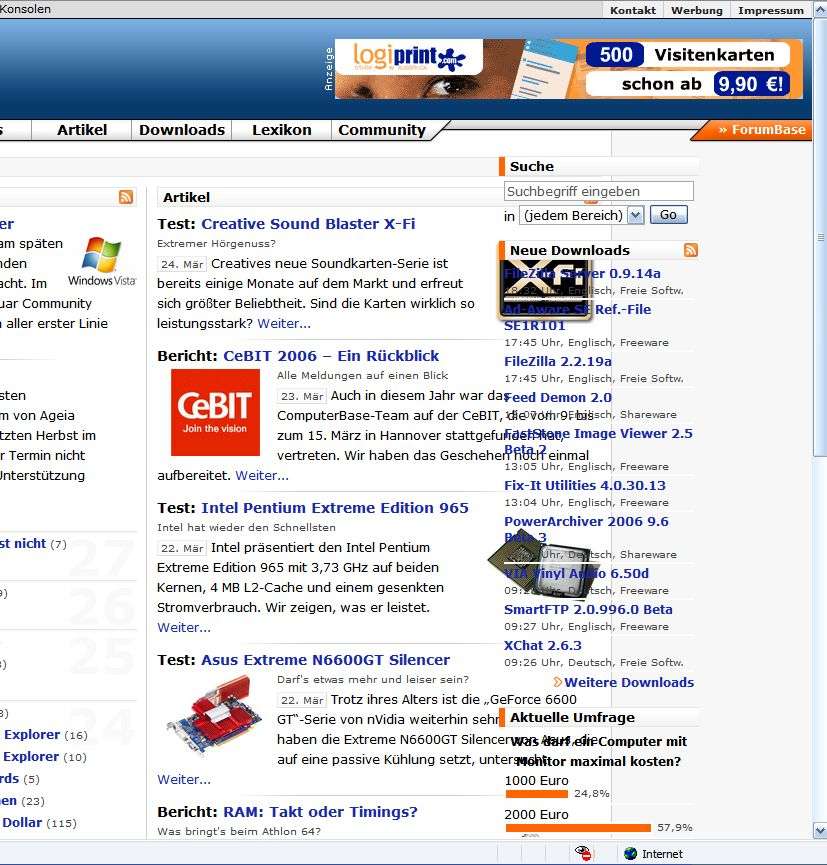
Task: Open FileZilla 2.2.19a download
Action: pyautogui.click(x=558, y=361)
